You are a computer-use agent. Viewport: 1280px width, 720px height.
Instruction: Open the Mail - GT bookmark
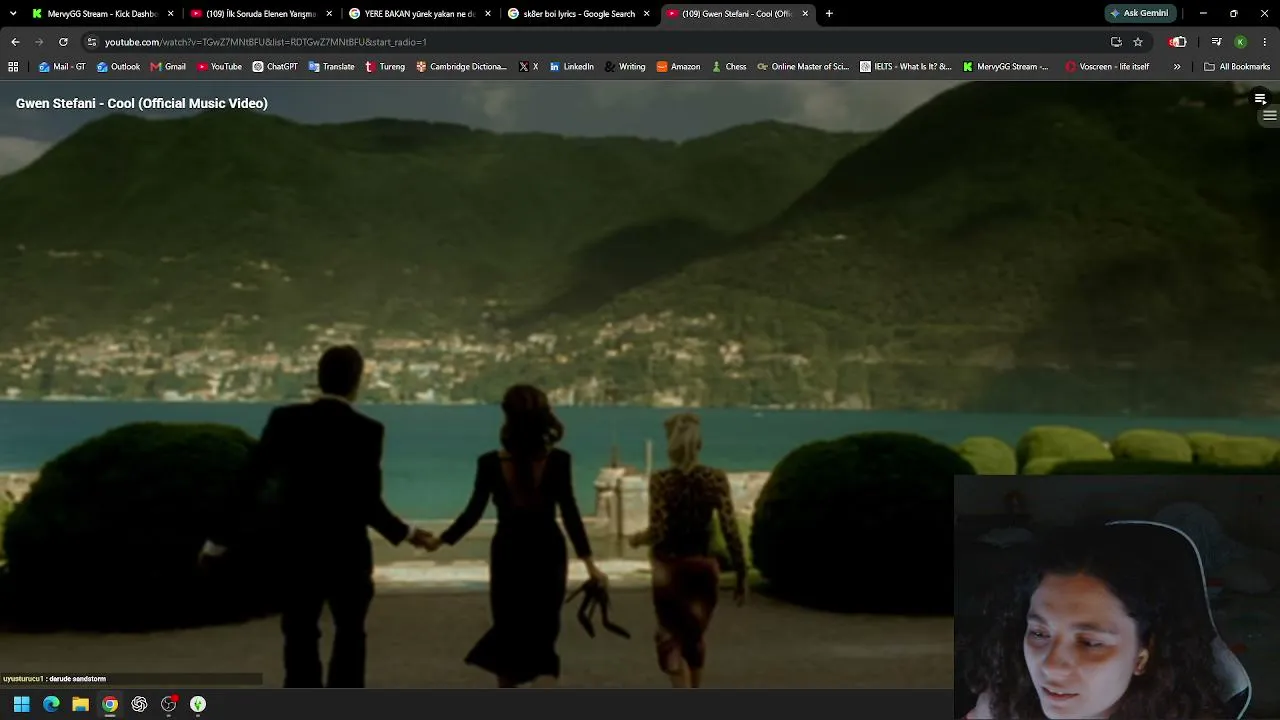(62, 67)
